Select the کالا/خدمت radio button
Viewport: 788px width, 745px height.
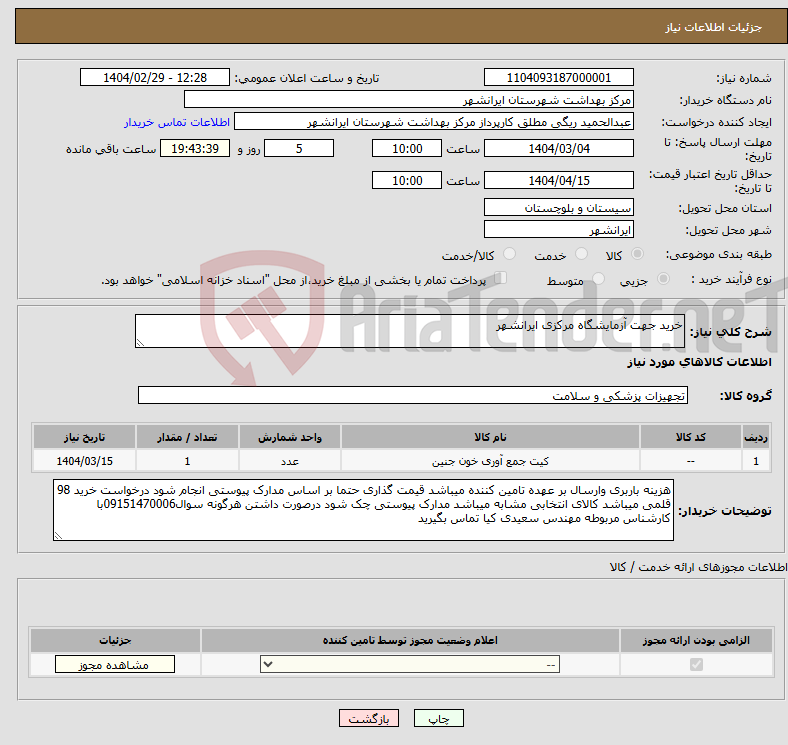(x=510, y=254)
